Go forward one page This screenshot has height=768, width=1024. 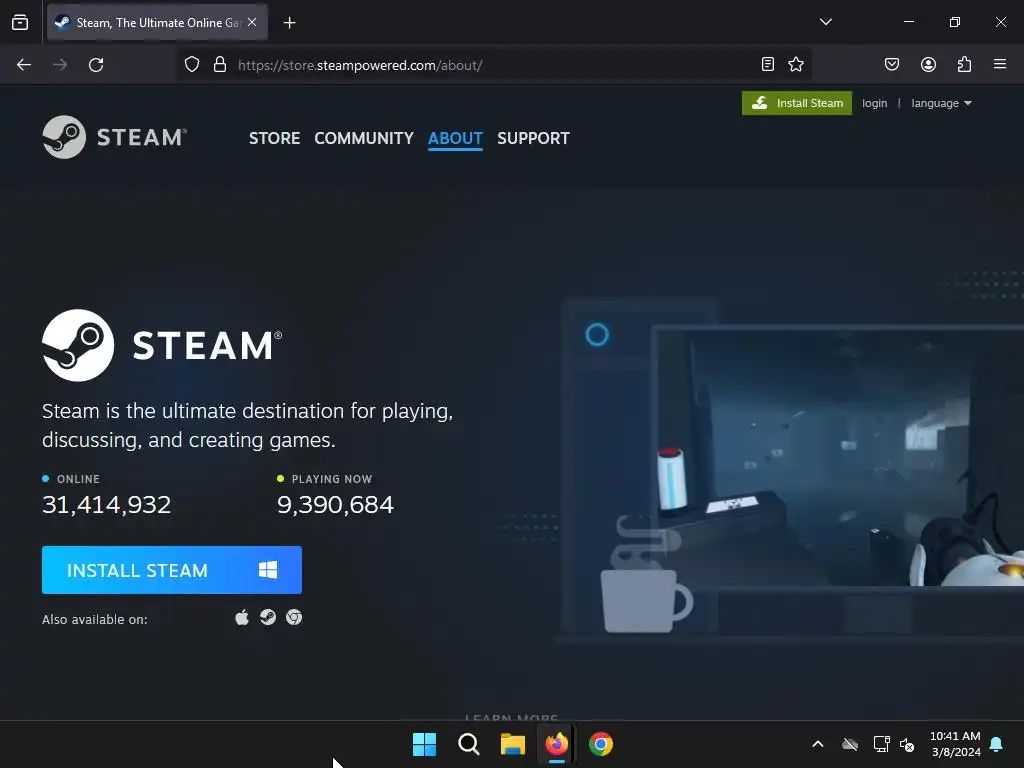60,65
